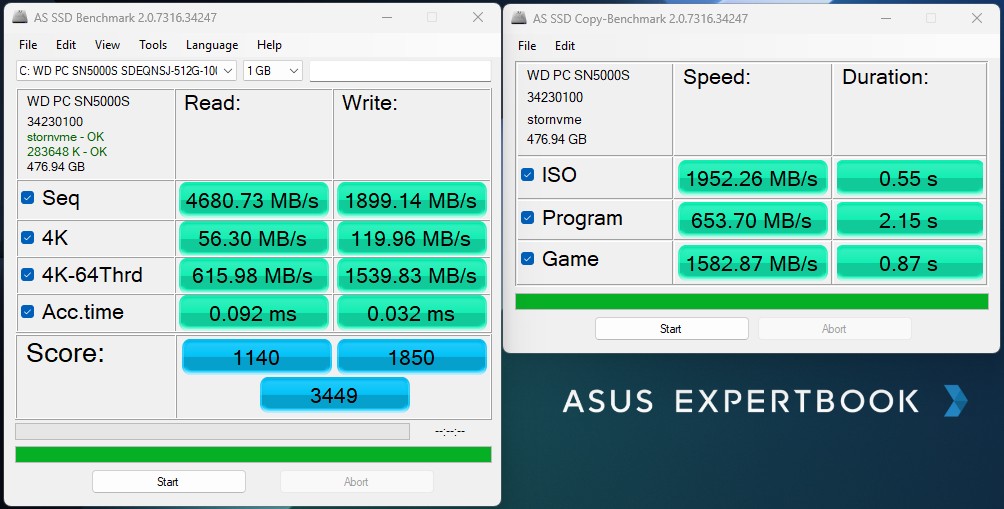The width and height of the screenshot is (1004, 509).
Task: Open Edit menu in Copy-Benchmark window
Action: tap(565, 45)
